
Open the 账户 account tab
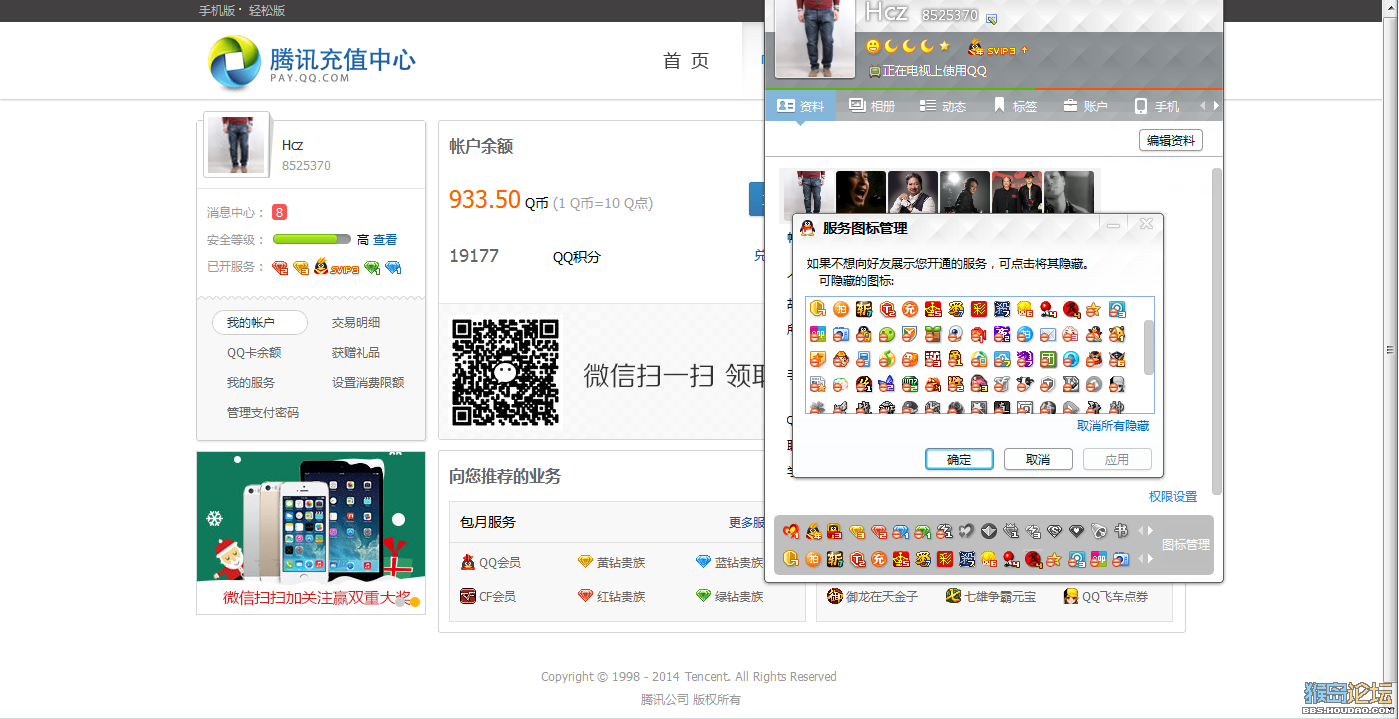[1085, 106]
